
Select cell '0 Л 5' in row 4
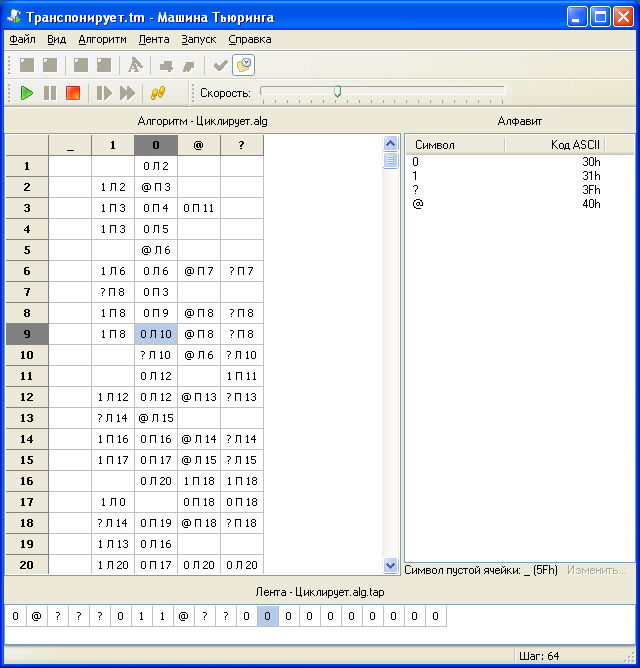pos(156,229)
